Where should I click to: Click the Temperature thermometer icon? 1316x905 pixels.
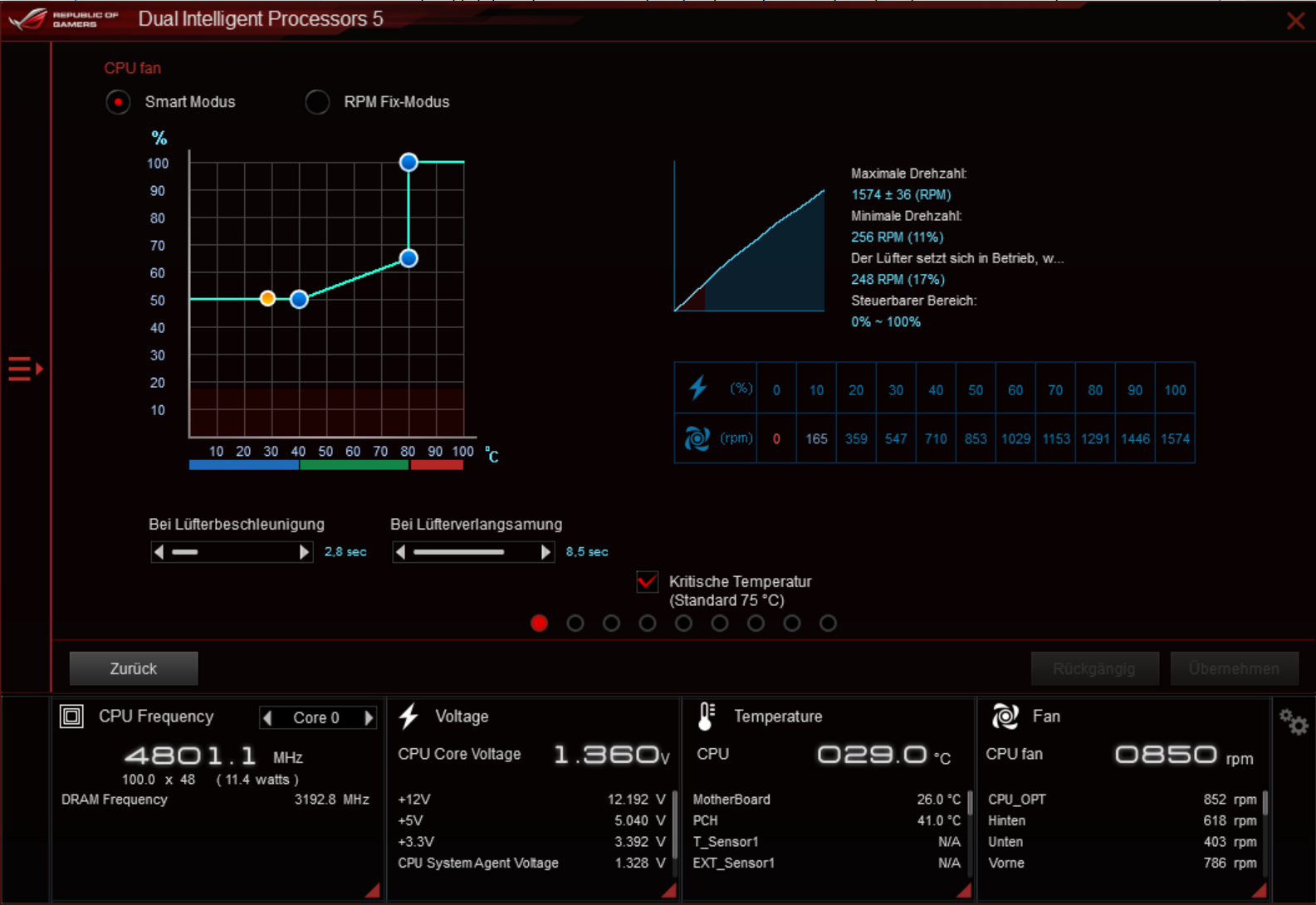point(706,716)
